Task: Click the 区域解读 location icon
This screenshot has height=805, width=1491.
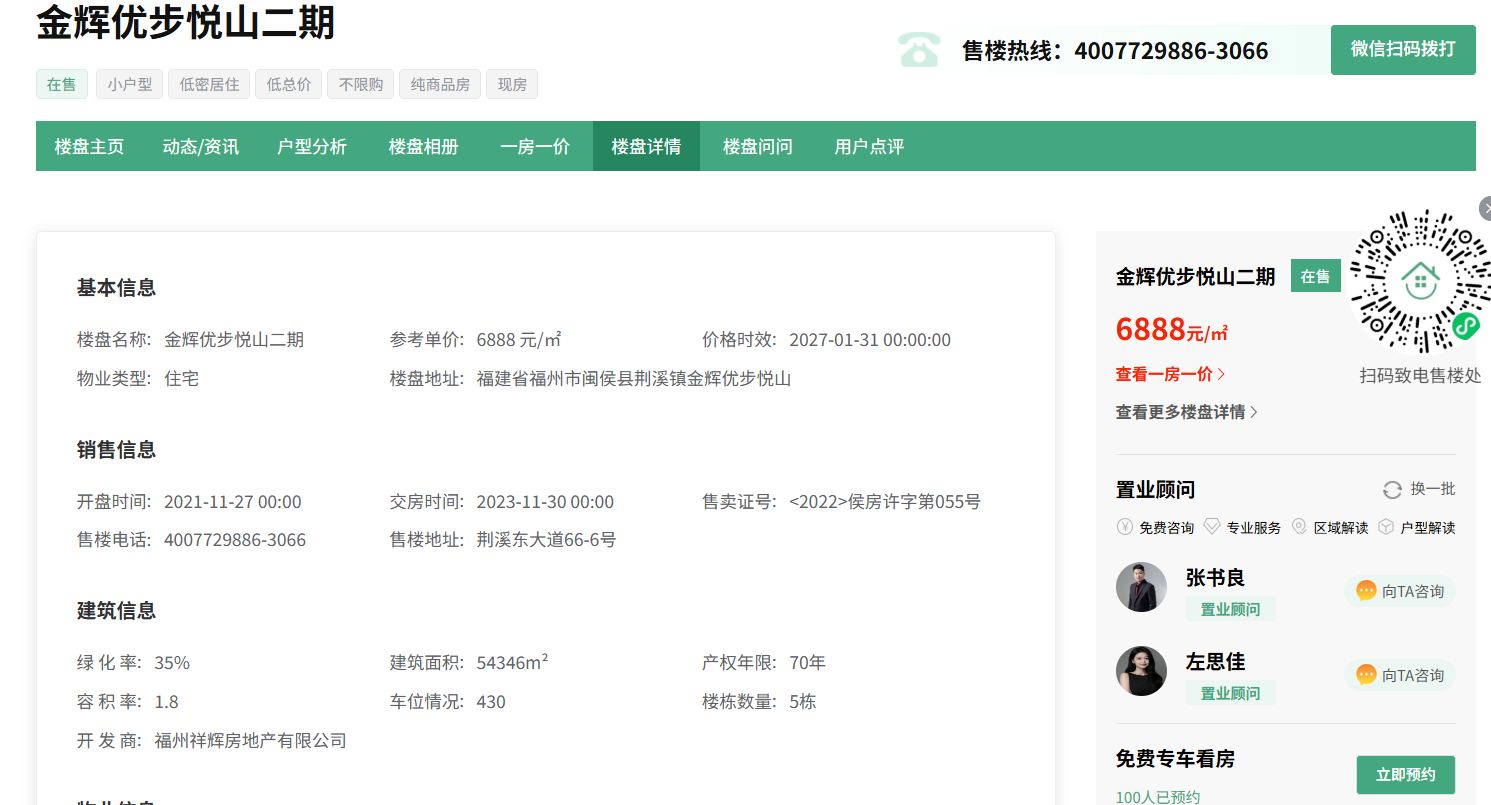Action: (1299, 527)
